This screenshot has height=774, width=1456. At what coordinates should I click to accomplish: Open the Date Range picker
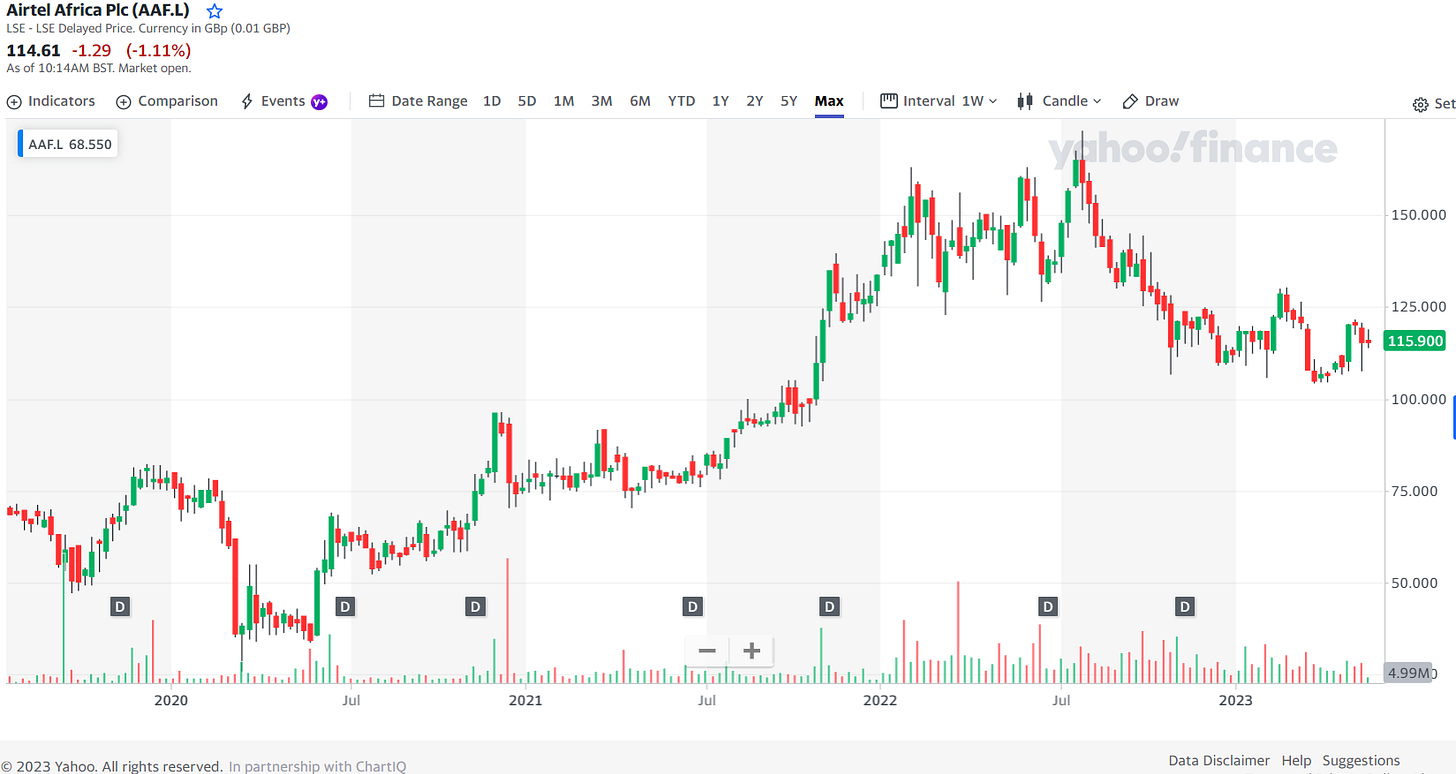418,101
